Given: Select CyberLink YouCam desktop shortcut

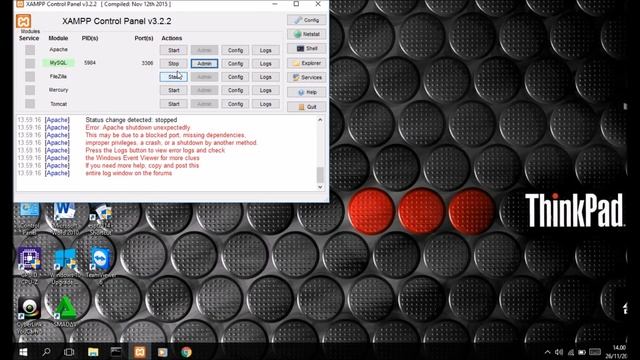Looking at the screenshot, I should click(x=29, y=315).
